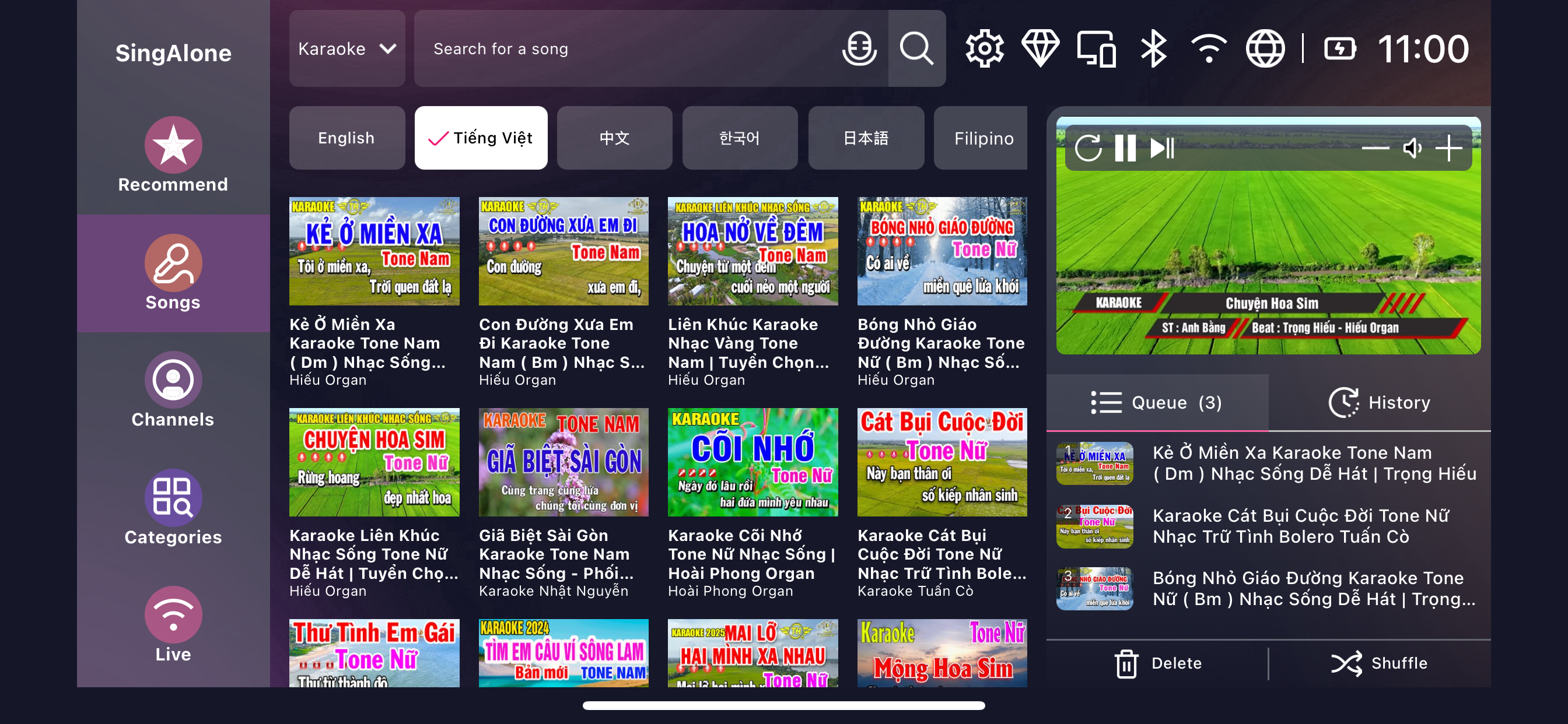Open the History tab
The height and width of the screenshot is (724, 1568).
tap(1380, 402)
